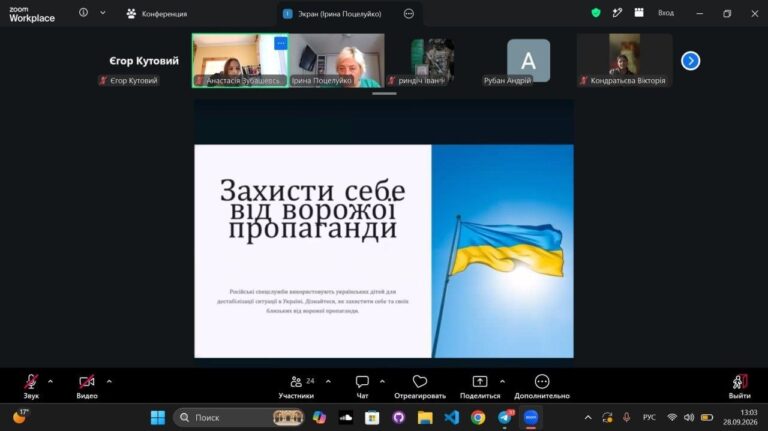Click the taskbar Поиск search field

[239, 418]
